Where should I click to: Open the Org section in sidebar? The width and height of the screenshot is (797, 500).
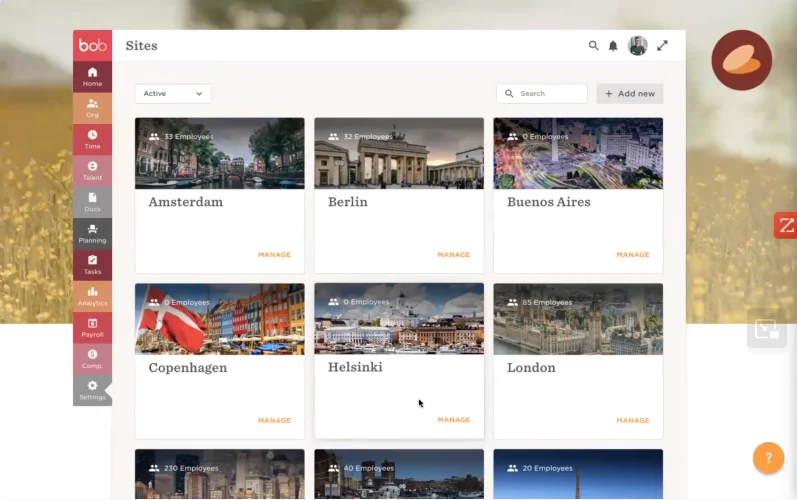click(93, 108)
